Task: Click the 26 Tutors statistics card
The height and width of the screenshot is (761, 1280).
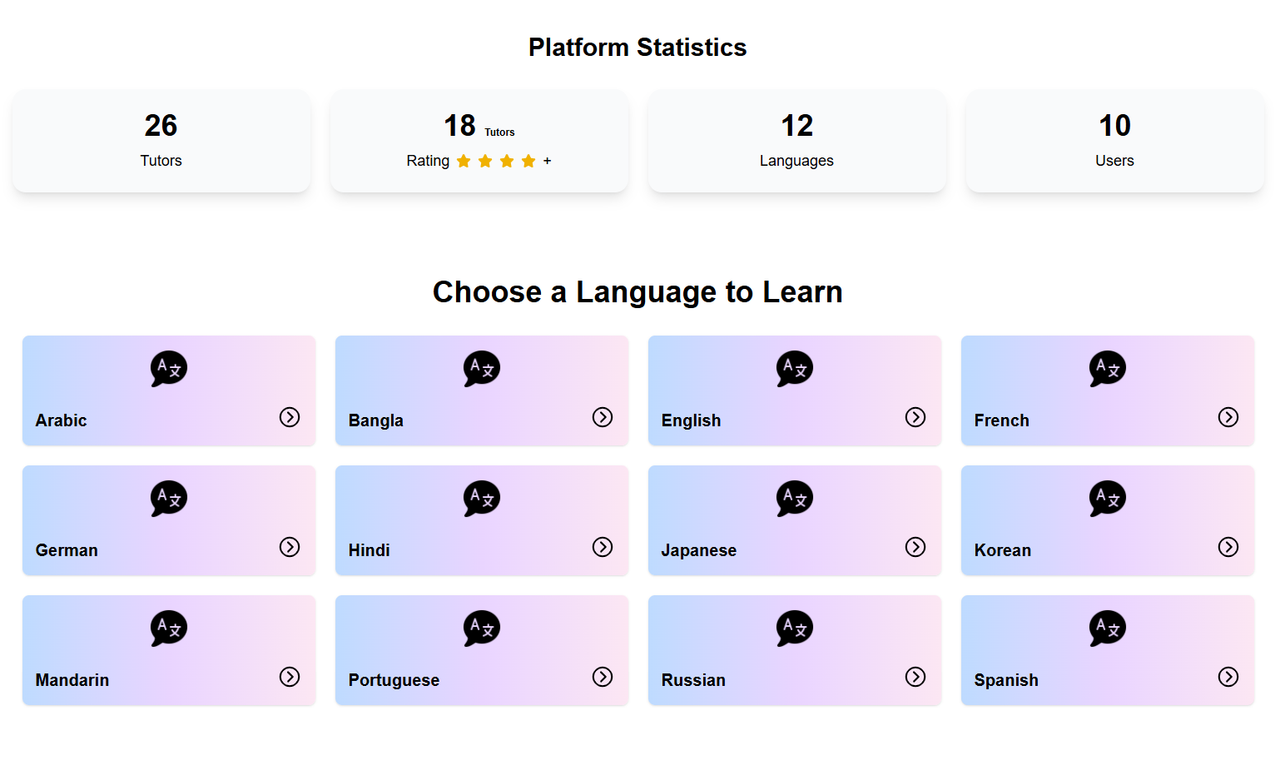Action: [x=161, y=141]
